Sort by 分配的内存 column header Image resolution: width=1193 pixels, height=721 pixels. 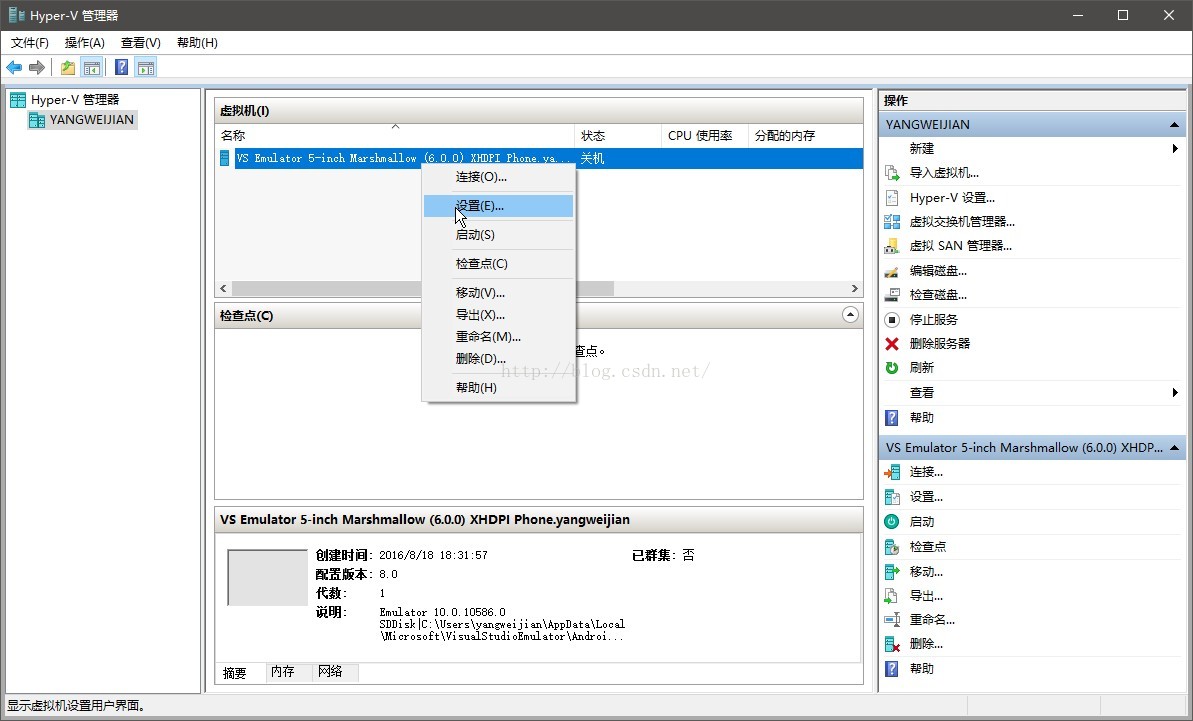pyautogui.click(x=805, y=135)
